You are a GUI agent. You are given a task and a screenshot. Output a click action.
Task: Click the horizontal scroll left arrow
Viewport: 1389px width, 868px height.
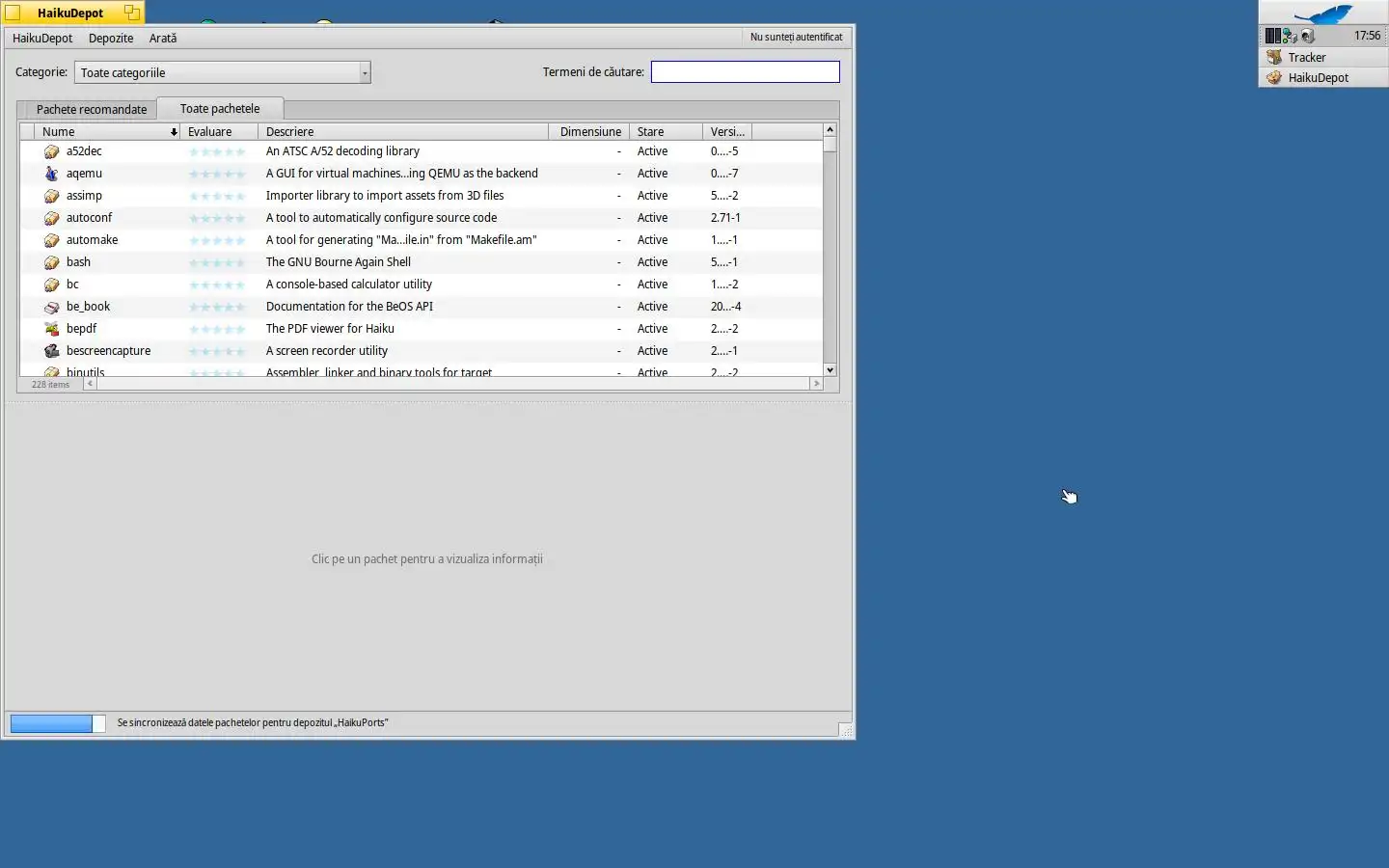point(90,384)
